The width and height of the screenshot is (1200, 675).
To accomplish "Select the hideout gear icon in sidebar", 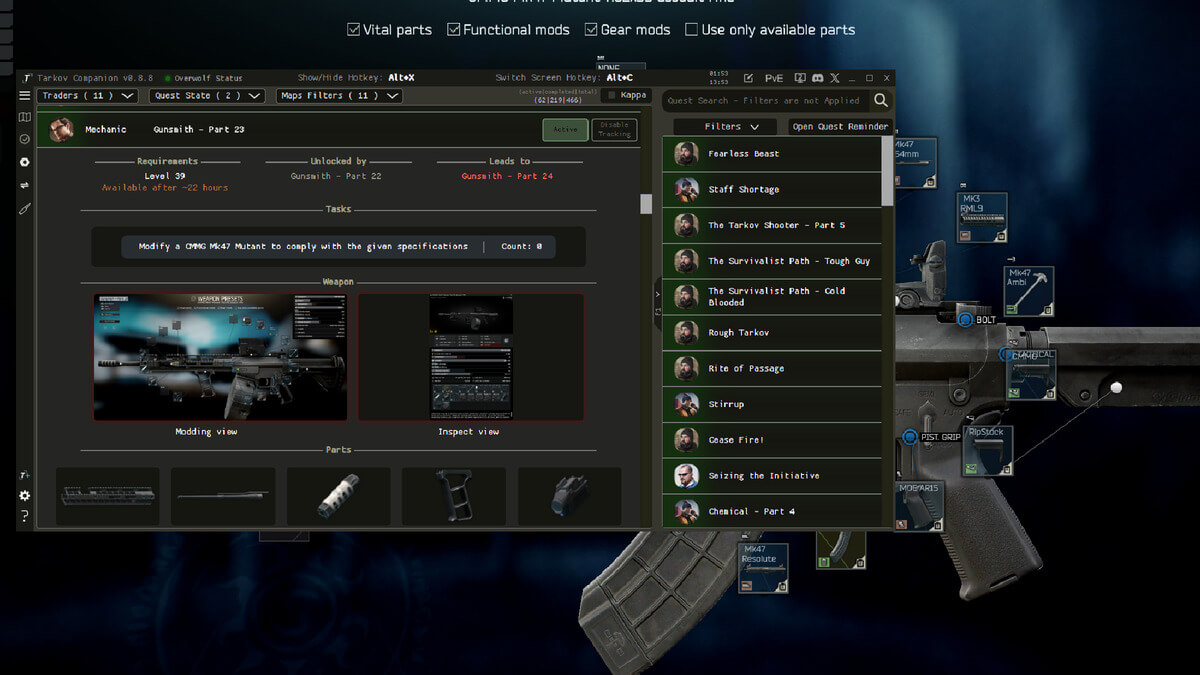I will tap(25, 162).
